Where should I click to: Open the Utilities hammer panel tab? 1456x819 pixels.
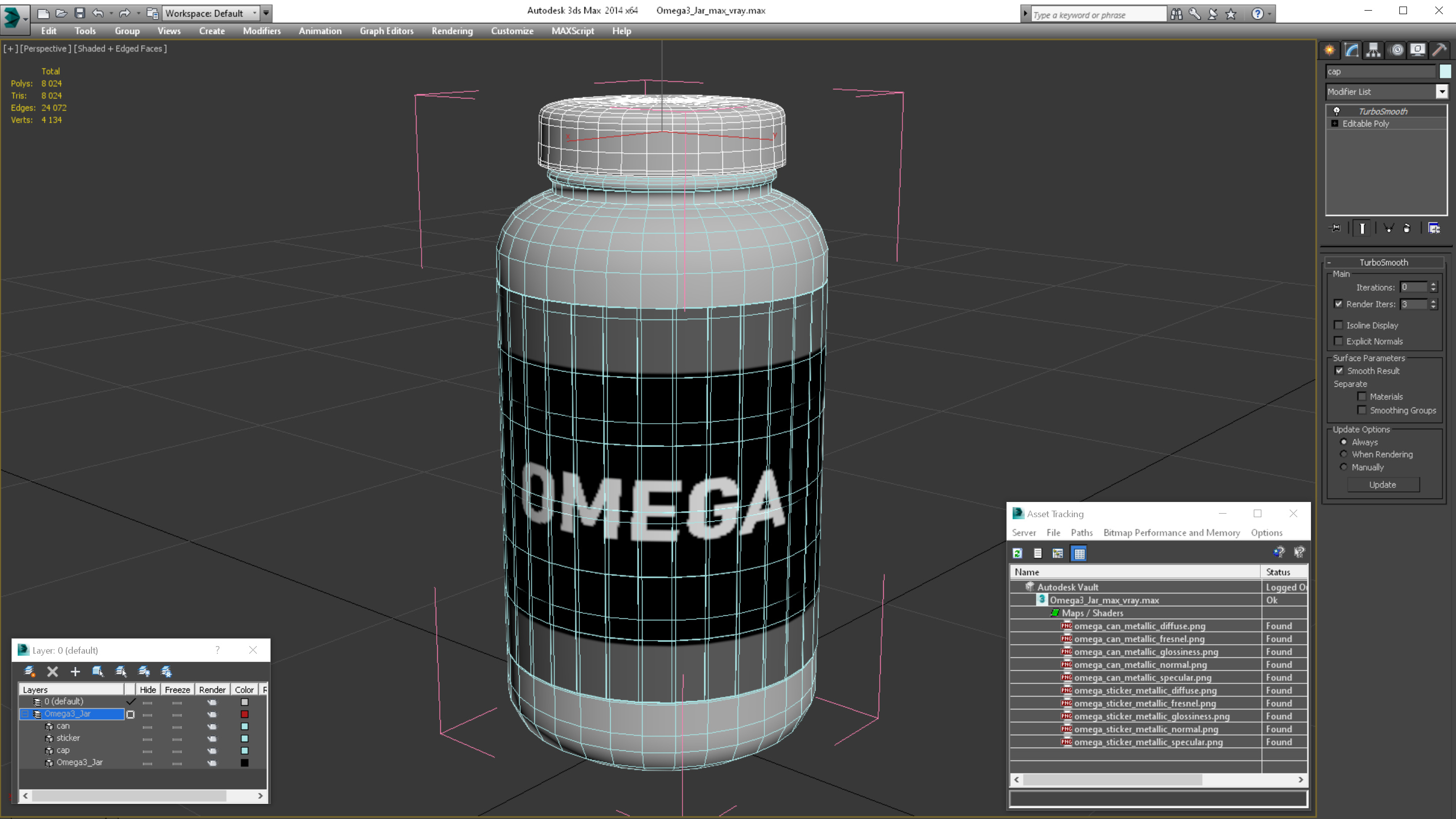tap(1440, 51)
